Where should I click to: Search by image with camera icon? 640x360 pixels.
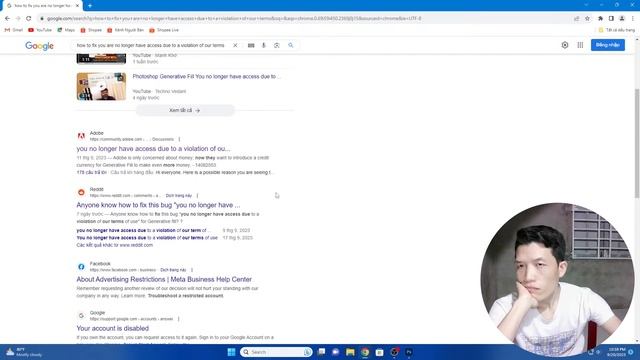point(277,45)
